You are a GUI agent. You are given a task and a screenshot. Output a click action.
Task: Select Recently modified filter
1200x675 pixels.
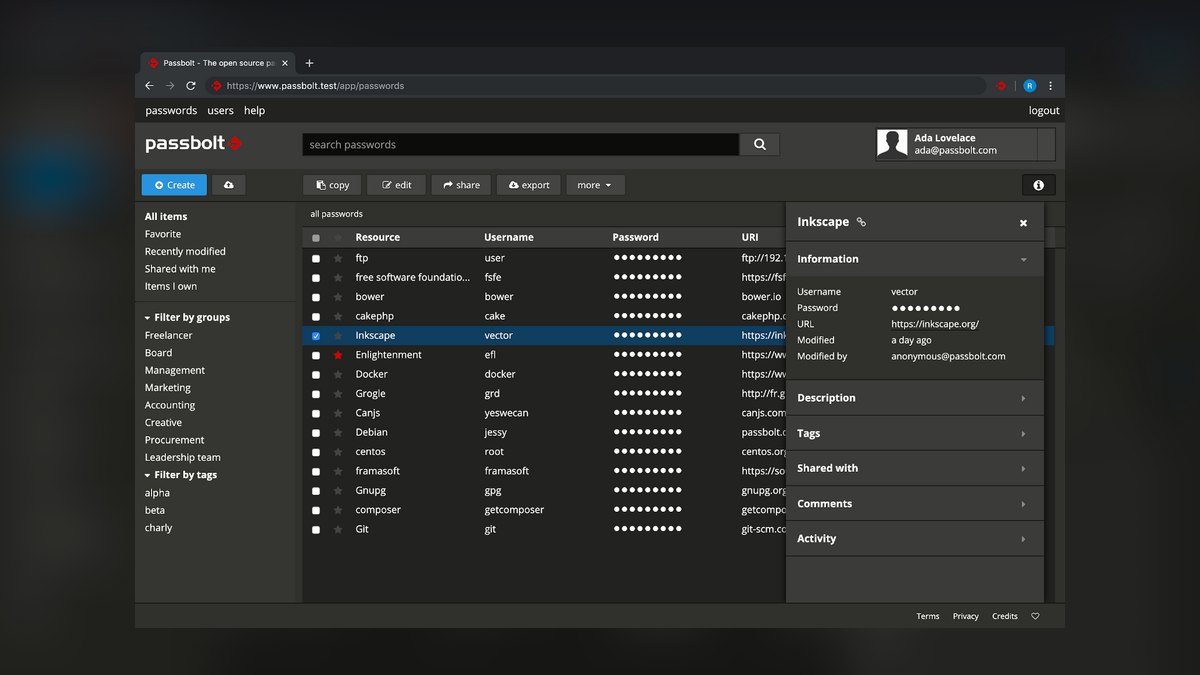tap(185, 252)
